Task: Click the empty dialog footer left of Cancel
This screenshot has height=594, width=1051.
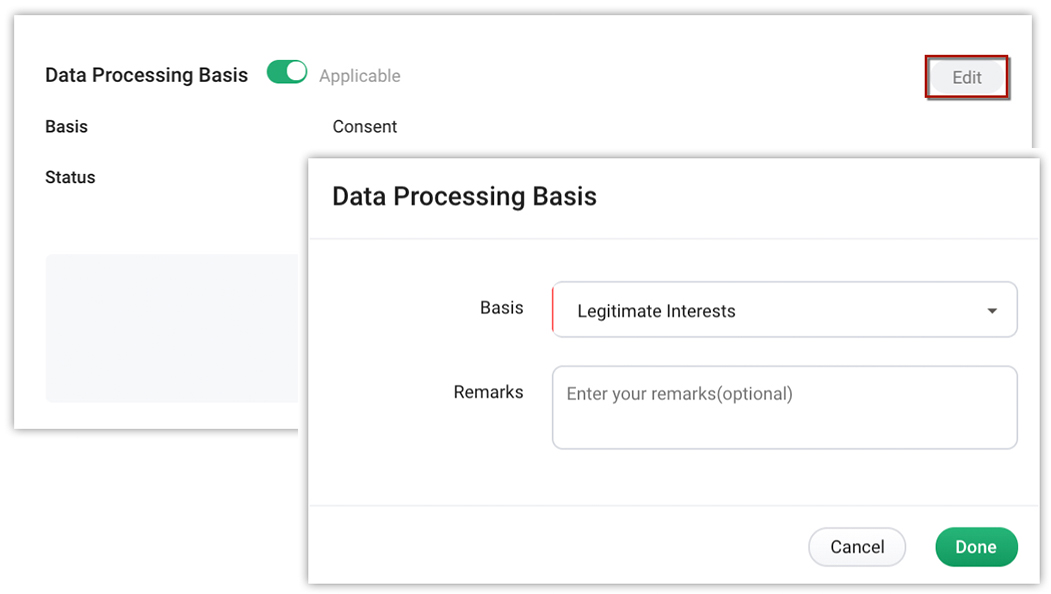Action: point(550,546)
